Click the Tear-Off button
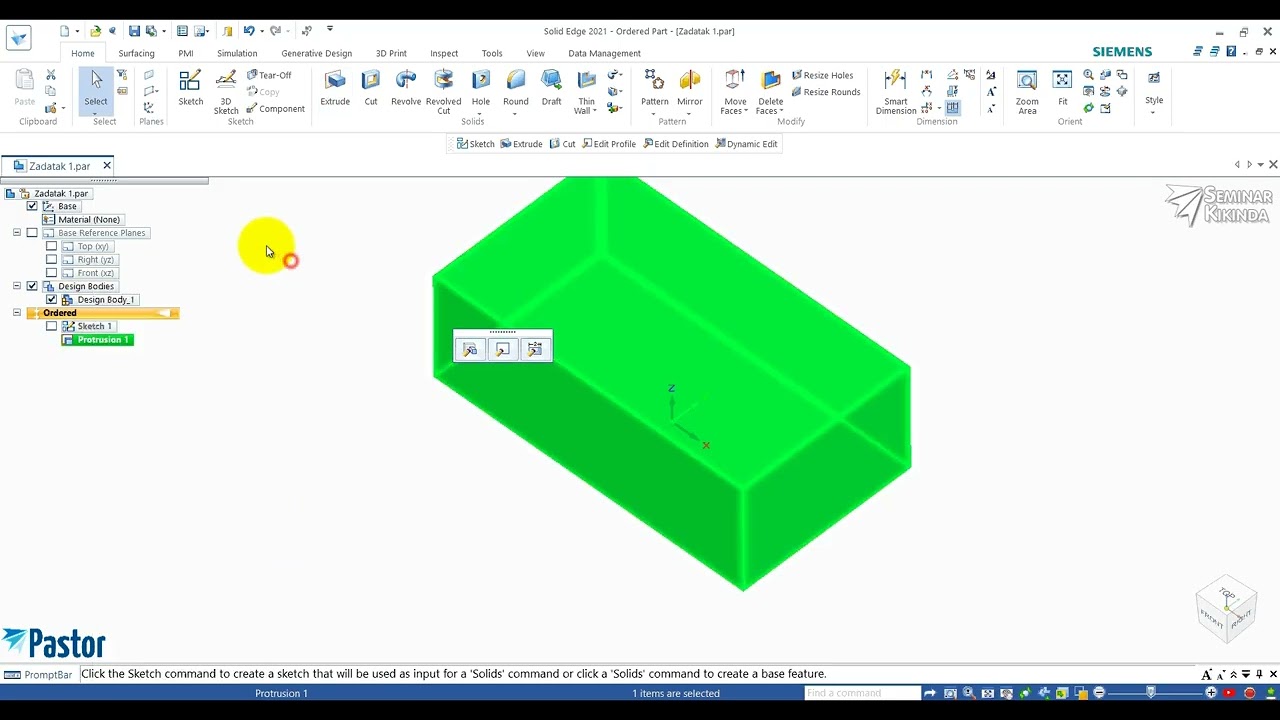This screenshot has width=1280, height=720. tap(269, 75)
